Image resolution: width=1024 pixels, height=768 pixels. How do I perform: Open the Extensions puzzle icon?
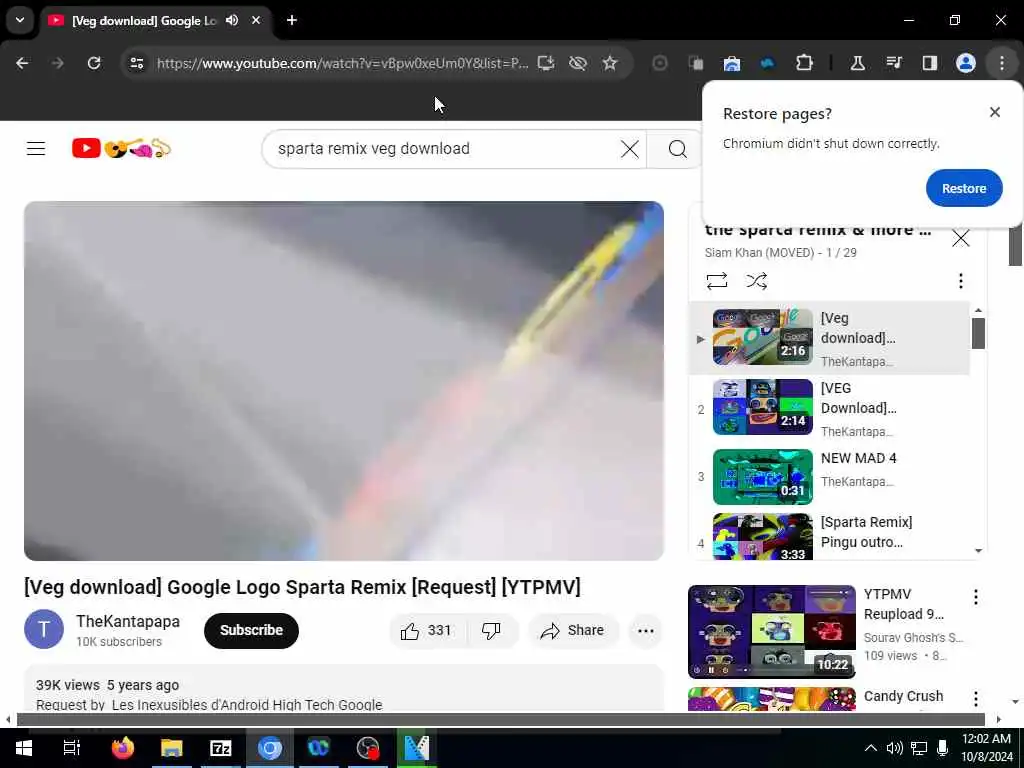[x=805, y=63]
